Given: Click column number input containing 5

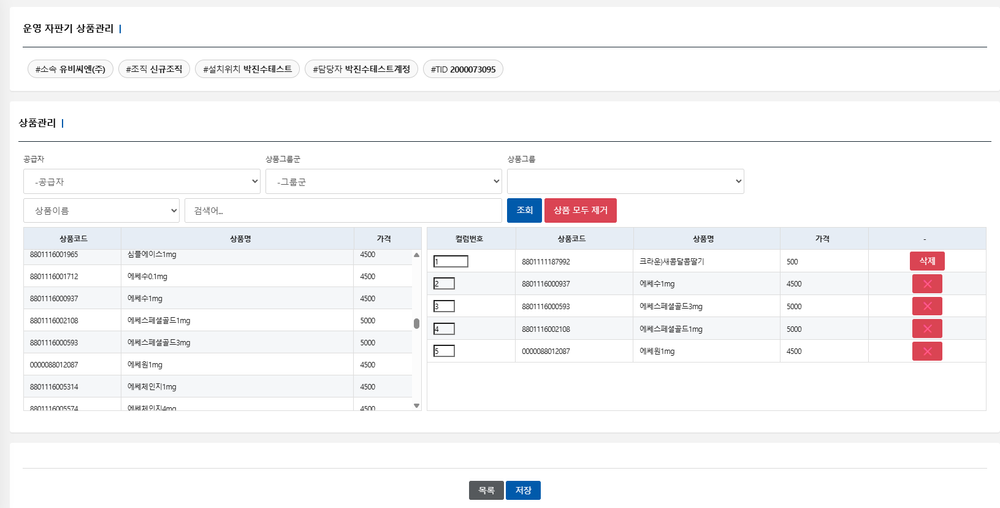Looking at the screenshot, I should 444,351.
